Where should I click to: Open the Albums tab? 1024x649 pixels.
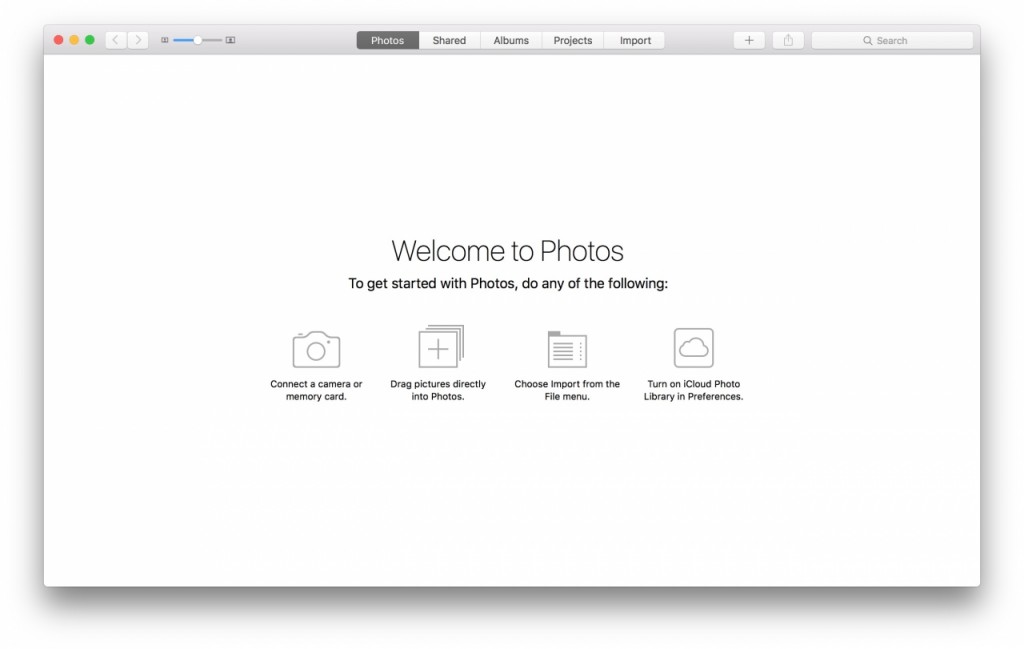511,40
